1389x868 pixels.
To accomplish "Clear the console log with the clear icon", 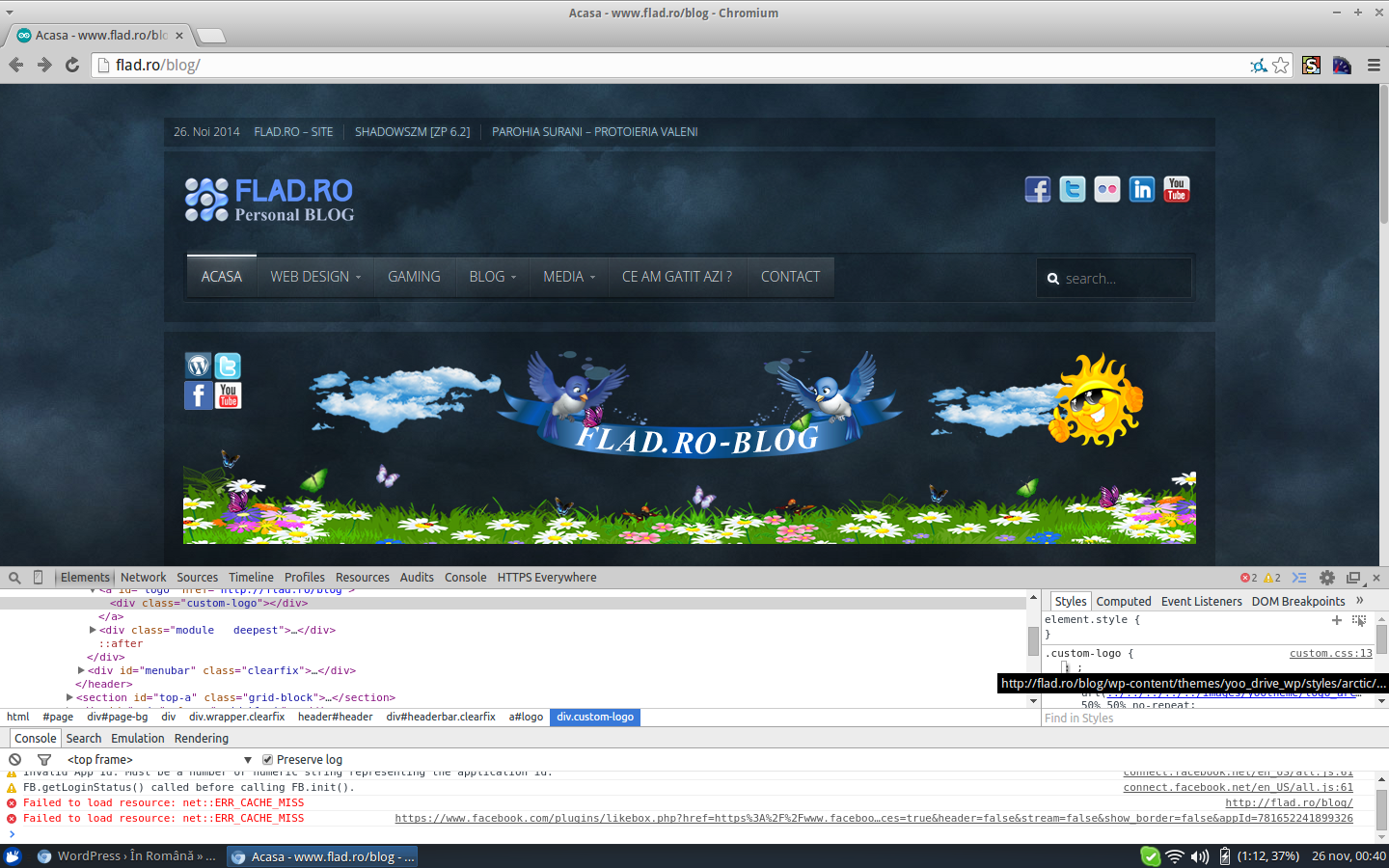I will 15,760.
